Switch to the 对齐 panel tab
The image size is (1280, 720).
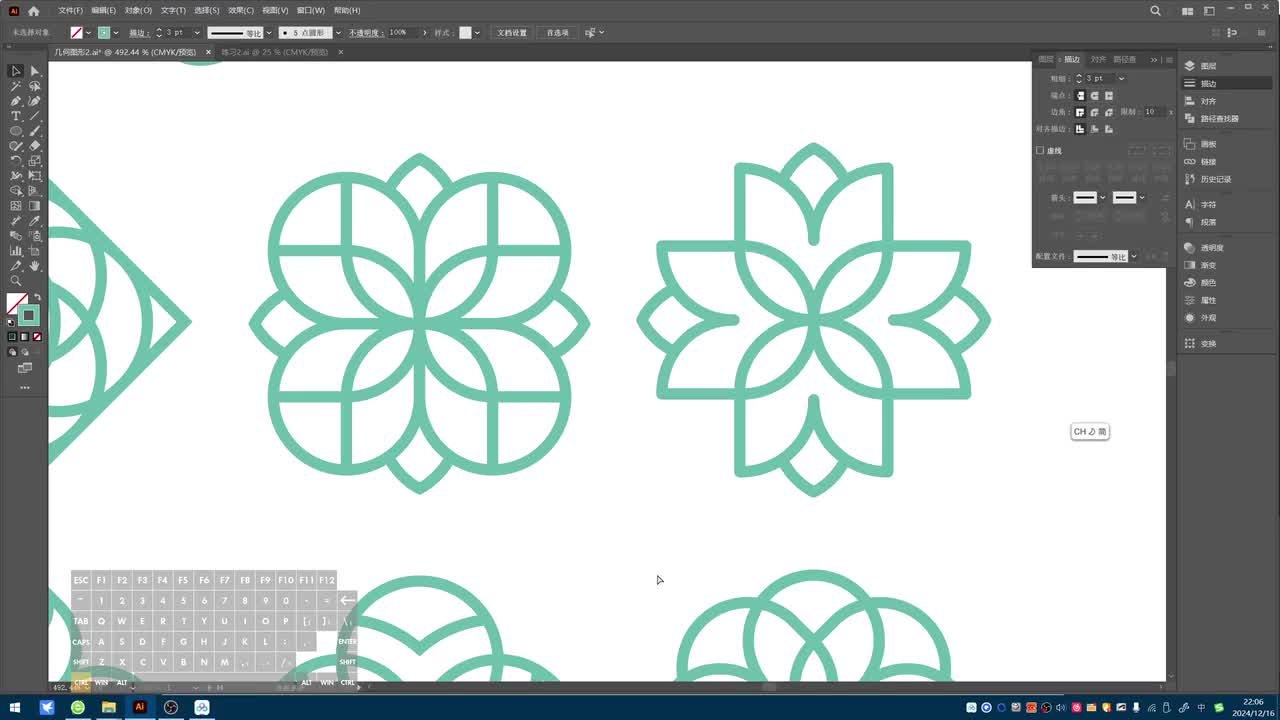click(1098, 60)
